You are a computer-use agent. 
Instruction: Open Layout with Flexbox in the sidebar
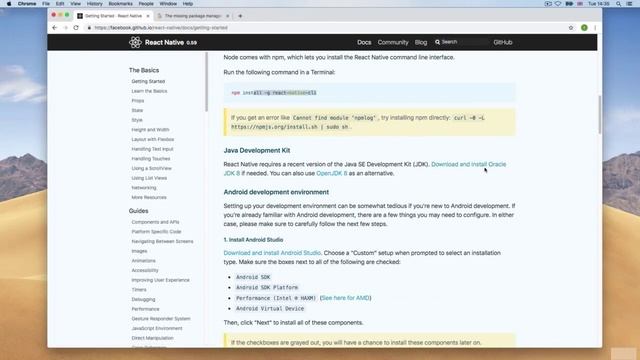153,139
